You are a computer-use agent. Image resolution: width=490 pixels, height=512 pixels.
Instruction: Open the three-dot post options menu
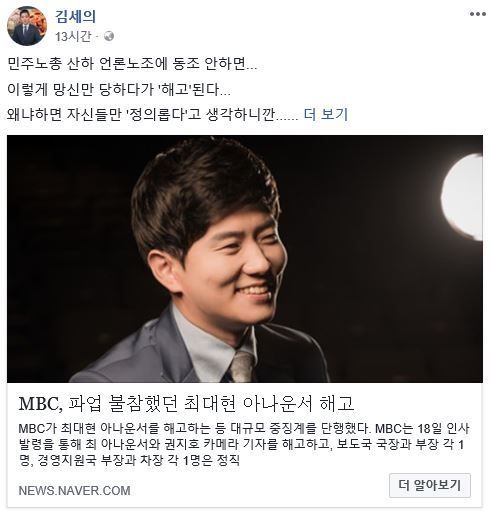pyautogui.click(x=477, y=14)
